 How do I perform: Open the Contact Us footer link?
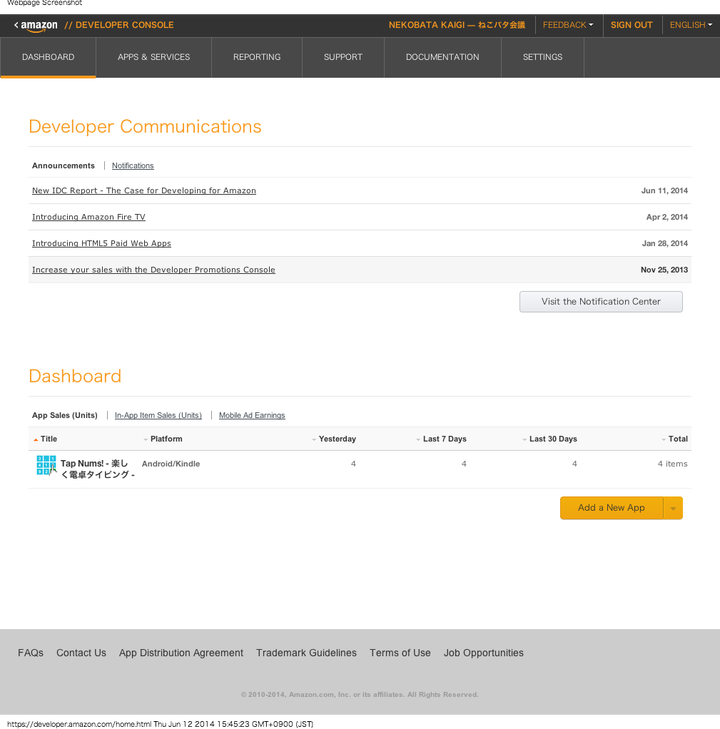[81, 653]
